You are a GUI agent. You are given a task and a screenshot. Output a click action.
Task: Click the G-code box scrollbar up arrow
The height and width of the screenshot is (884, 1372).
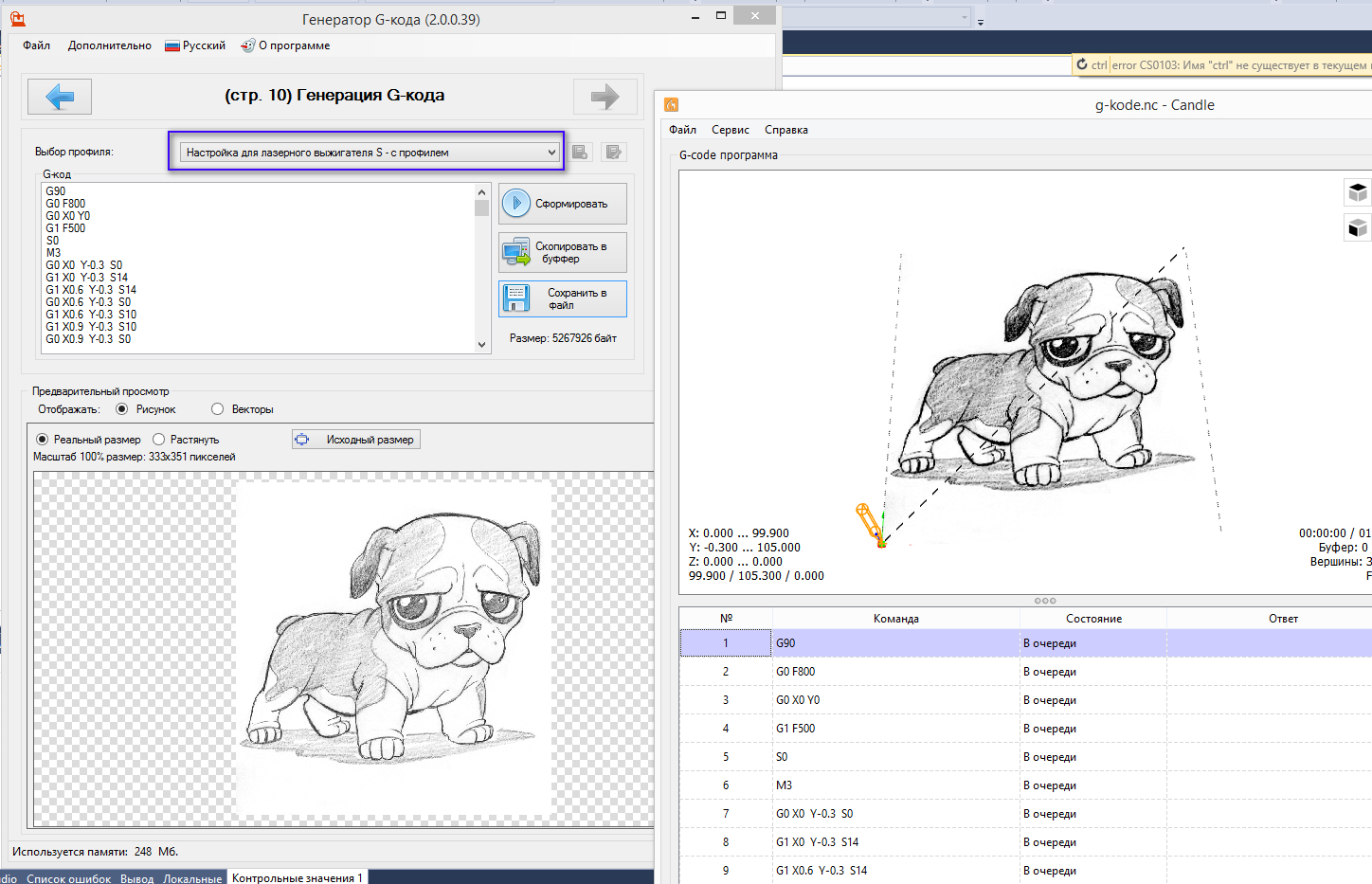pos(482,191)
